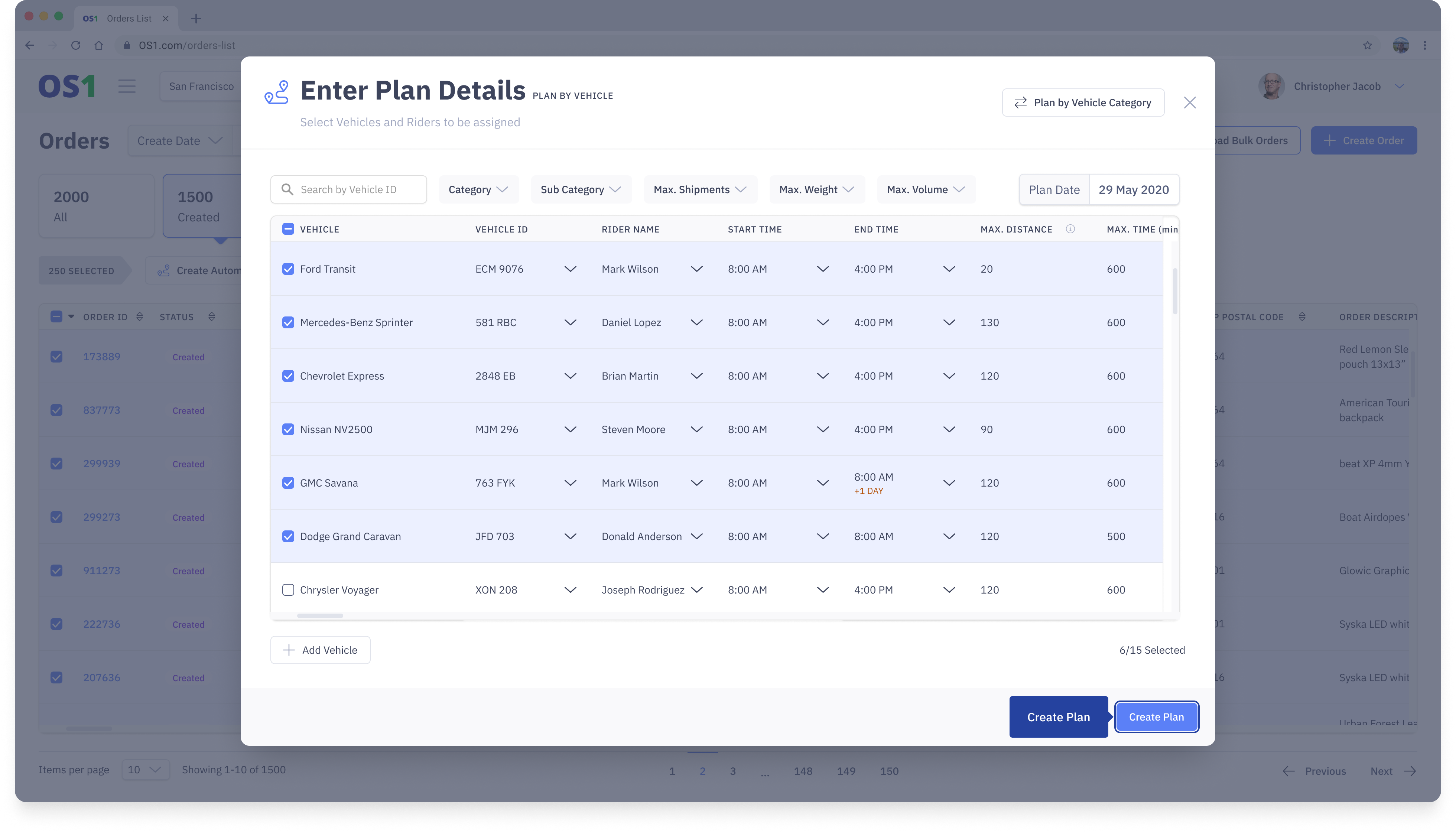Toggle the select-all VEHICLE header checkbox
This screenshot has width=1456, height=832.
[x=288, y=229]
